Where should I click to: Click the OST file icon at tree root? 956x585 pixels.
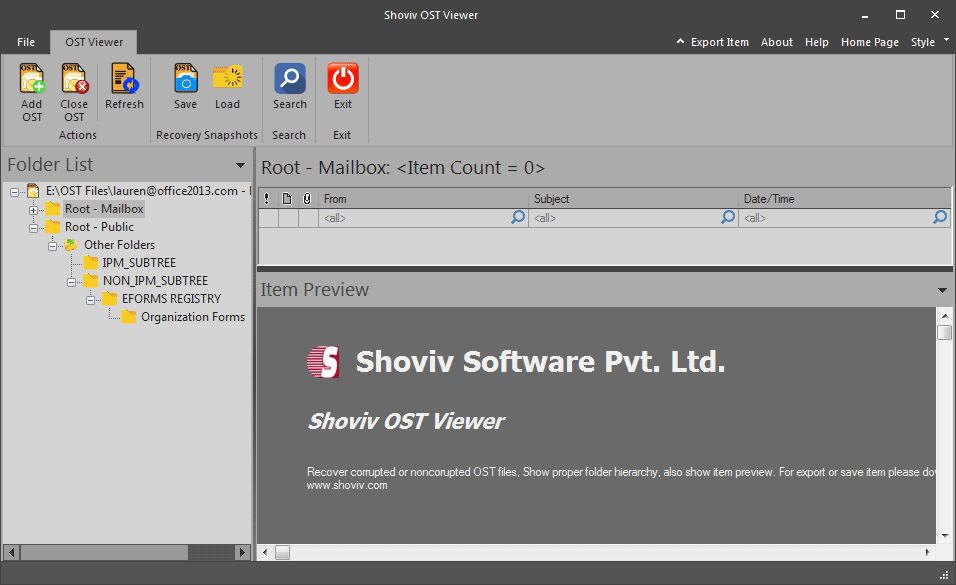[x=33, y=191]
